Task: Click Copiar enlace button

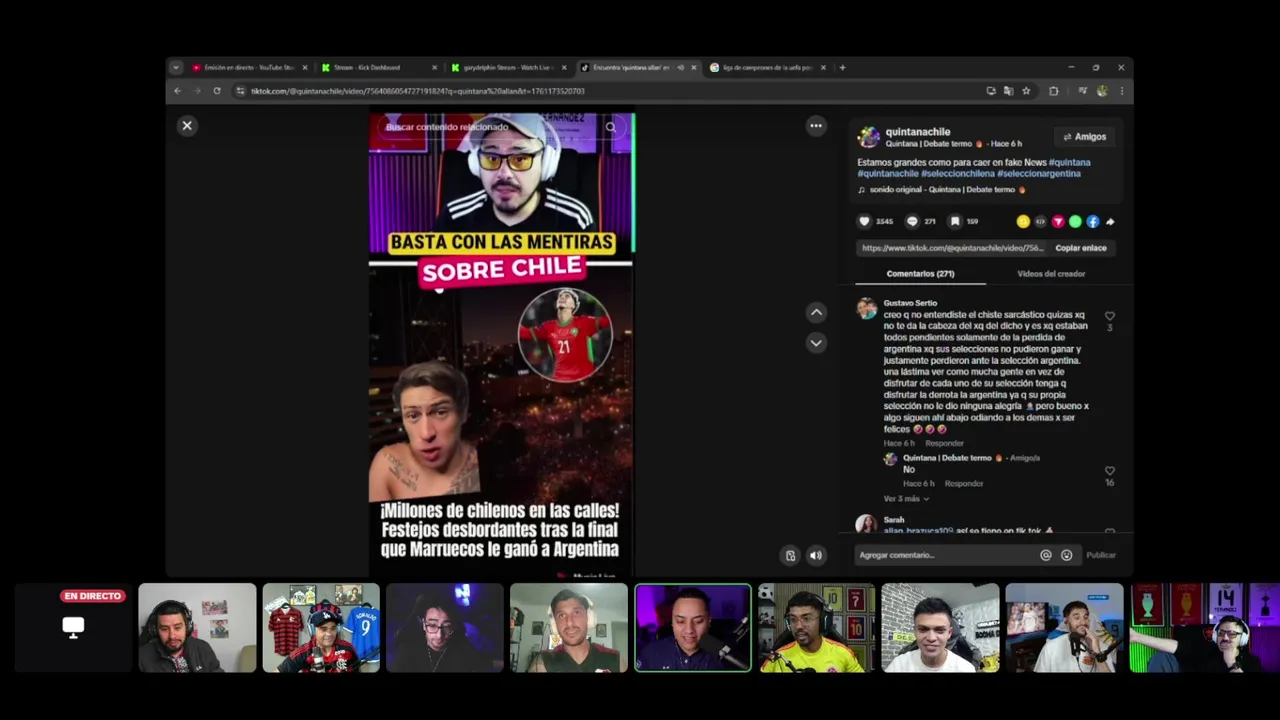Action: (1081, 248)
